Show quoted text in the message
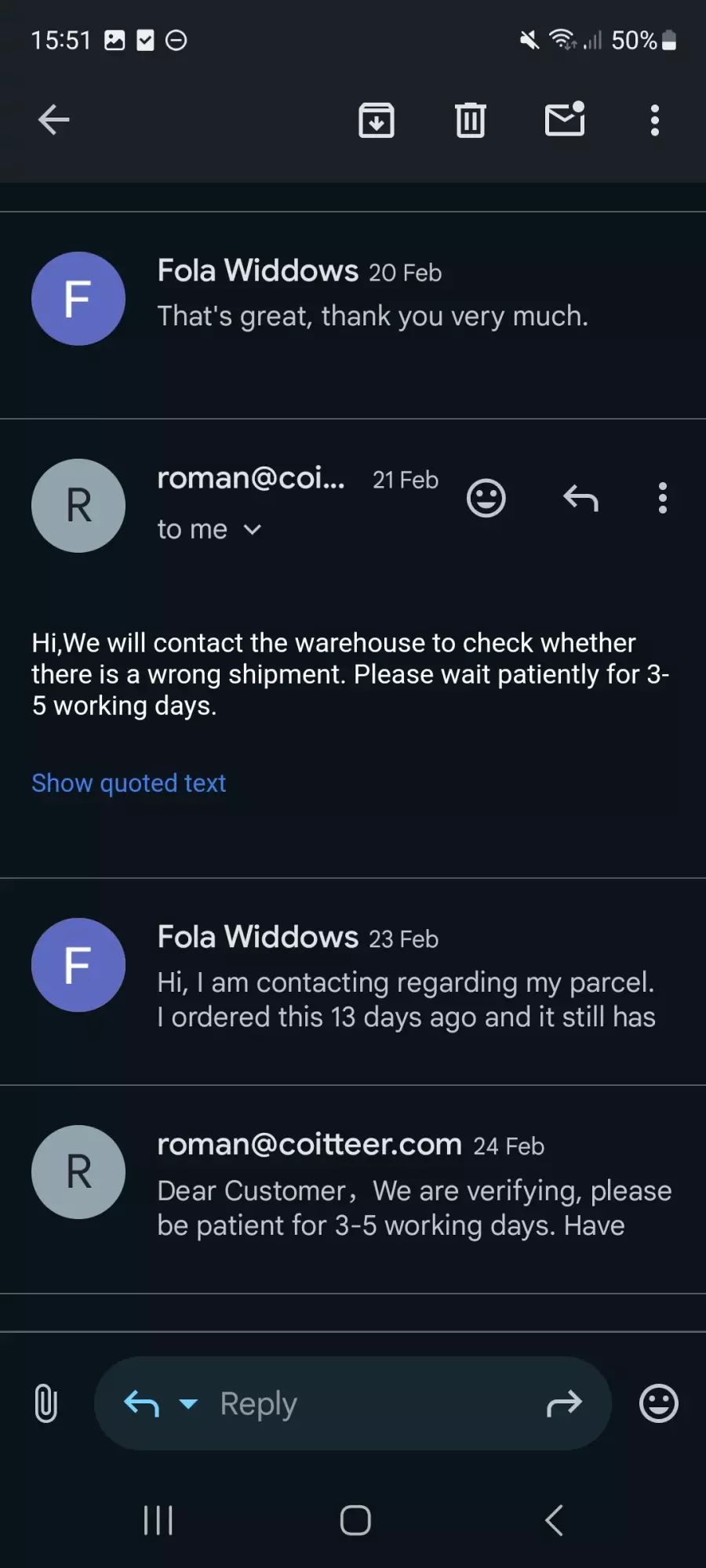Image resolution: width=706 pixels, height=1568 pixels. coord(129,782)
